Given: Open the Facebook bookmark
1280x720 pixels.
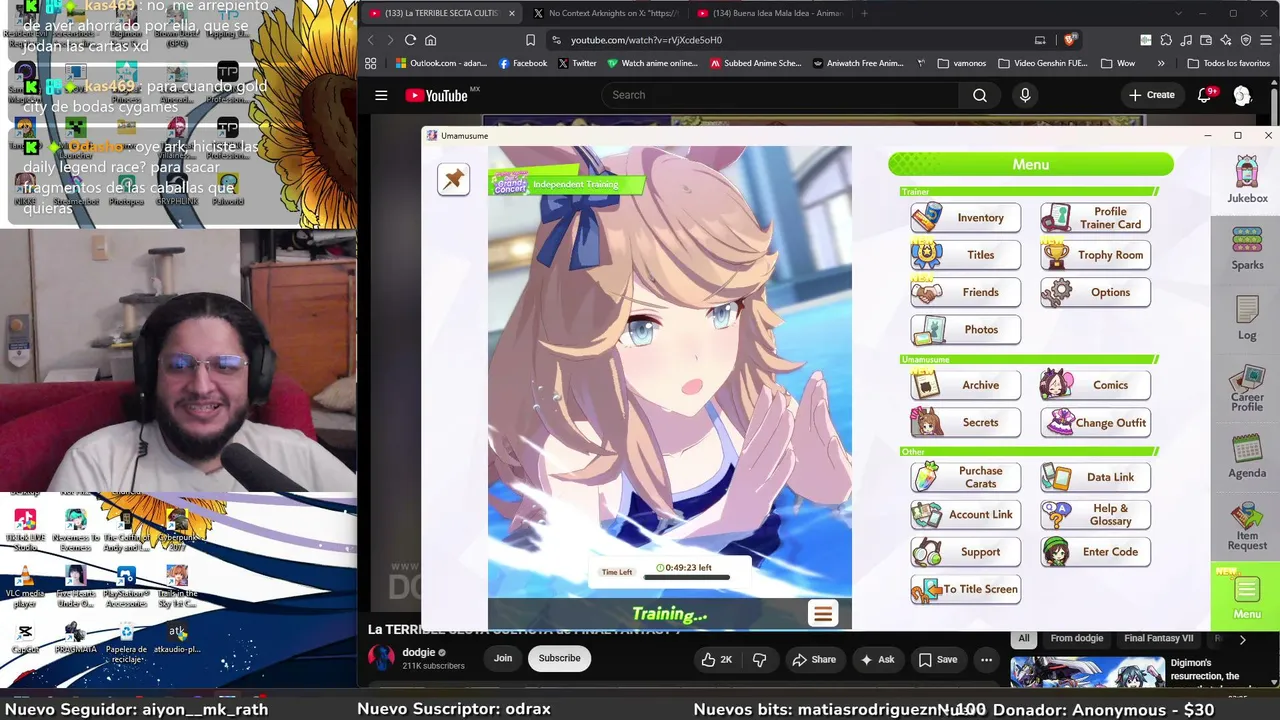Looking at the screenshot, I should tap(523, 63).
